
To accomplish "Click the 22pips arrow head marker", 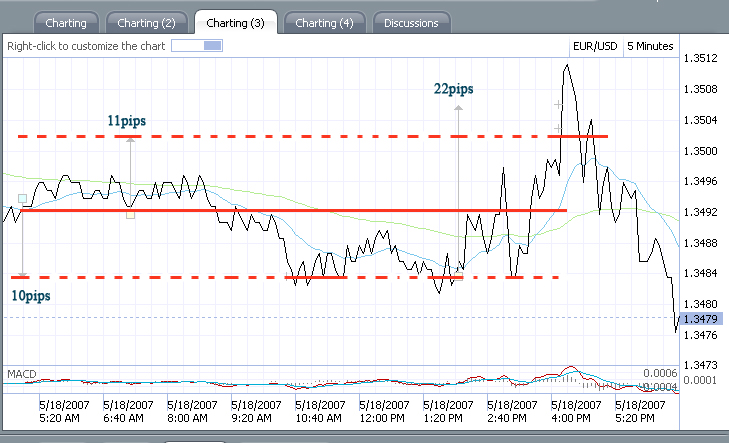I will pyautogui.click(x=458, y=108).
